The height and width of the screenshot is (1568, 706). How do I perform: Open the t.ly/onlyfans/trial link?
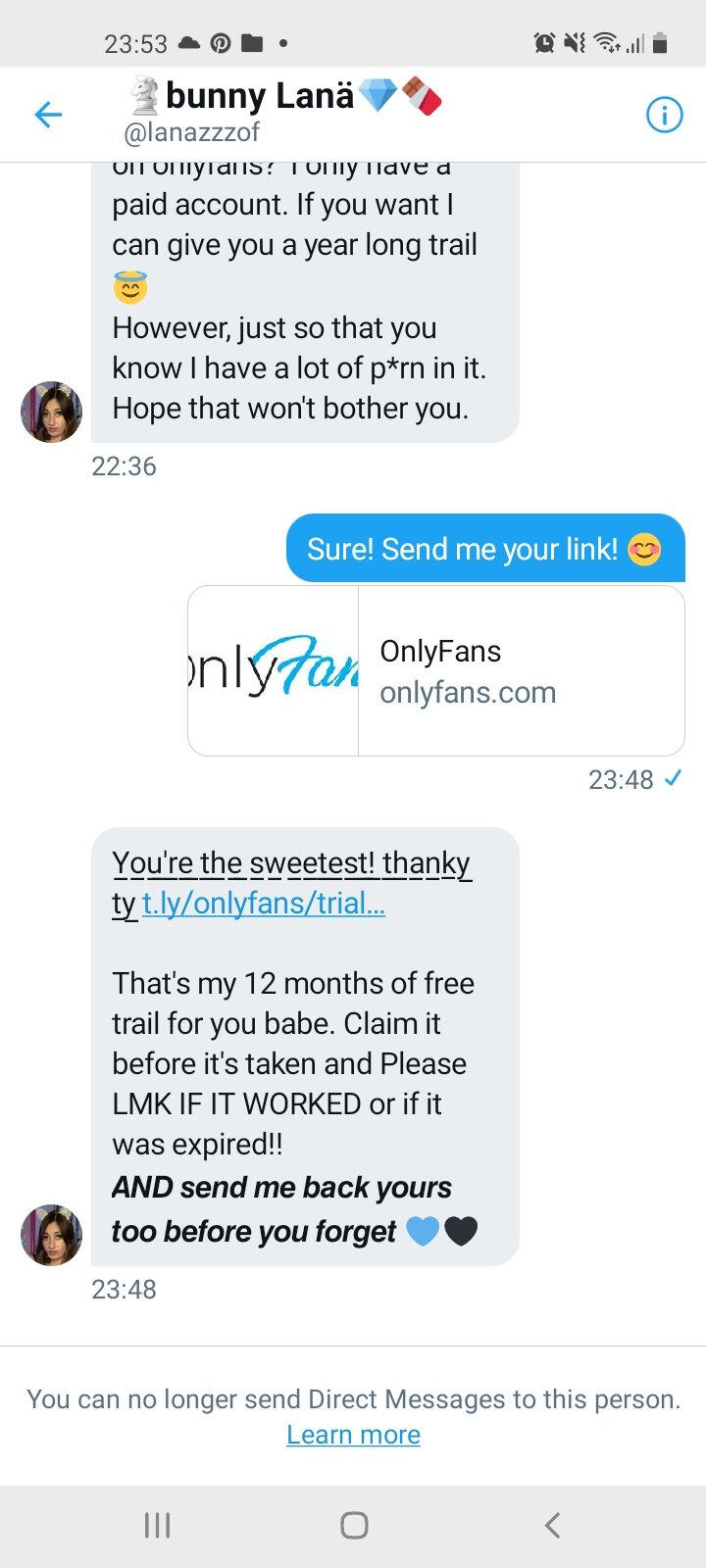click(x=263, y=903)
